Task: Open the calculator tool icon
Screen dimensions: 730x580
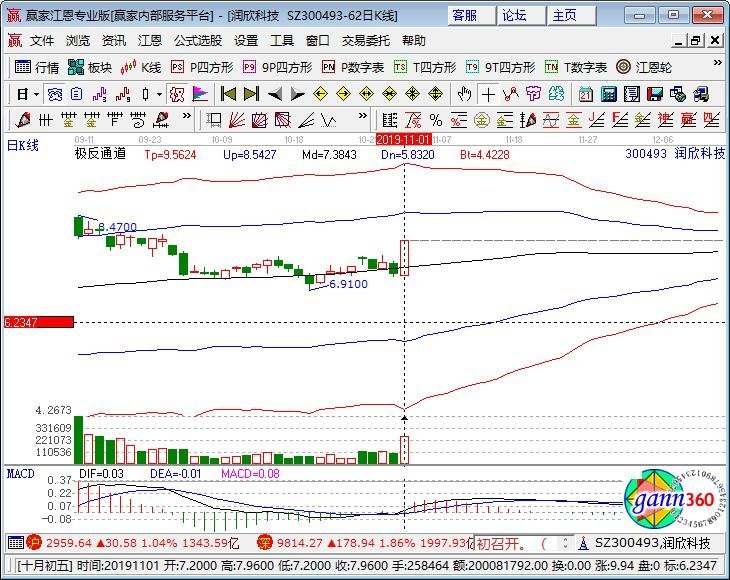Action: 608,94
